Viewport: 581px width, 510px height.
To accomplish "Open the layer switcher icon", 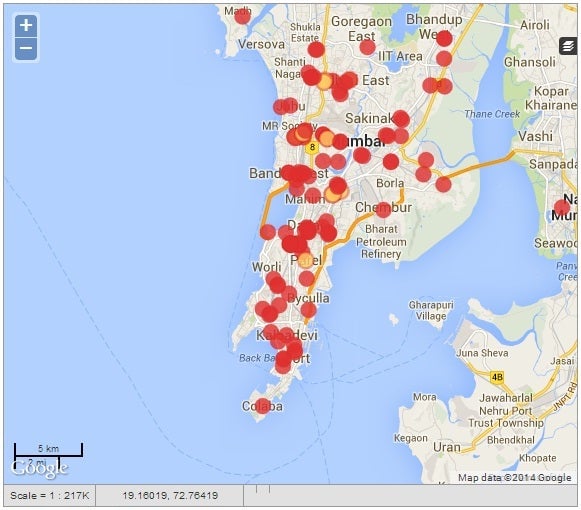I will [x=568, y=46].
